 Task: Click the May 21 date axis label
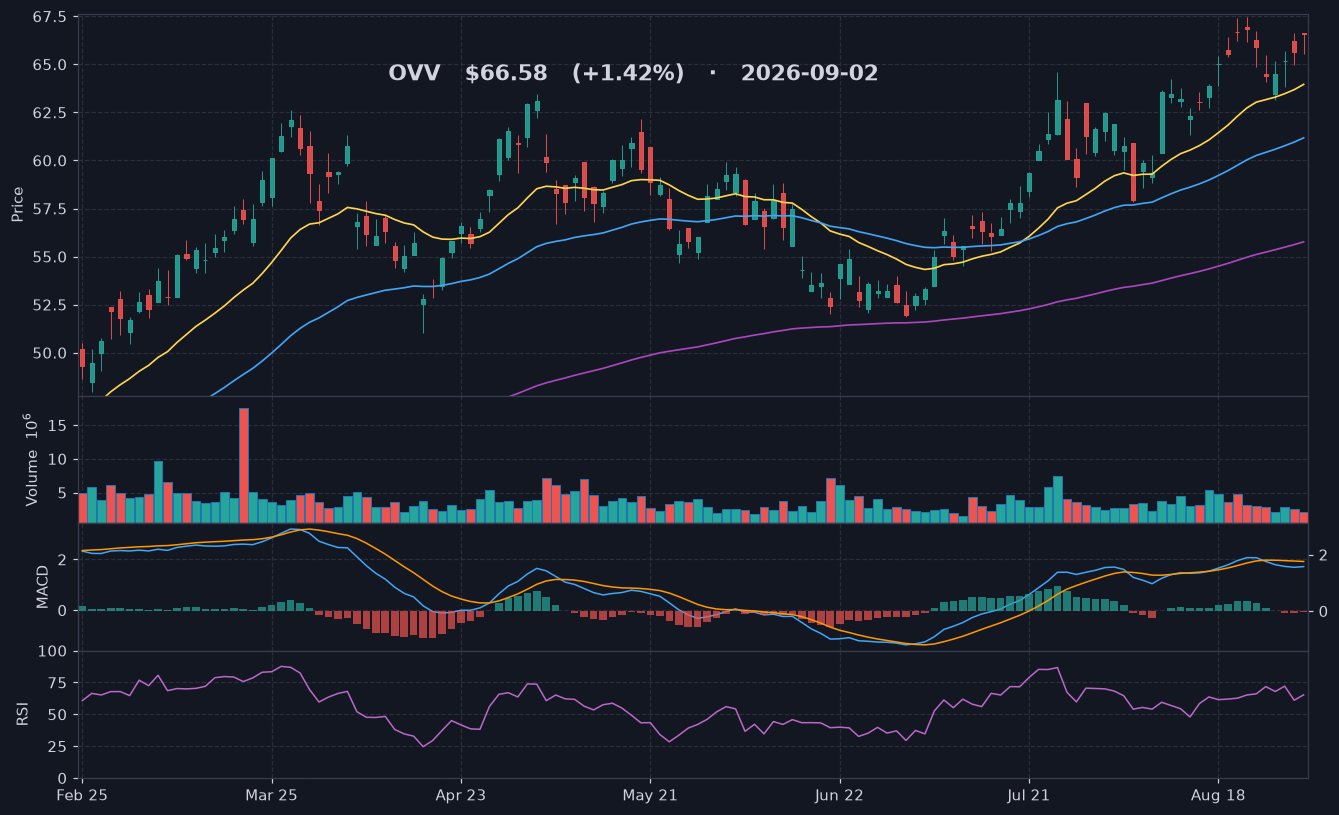coord(650,797)
